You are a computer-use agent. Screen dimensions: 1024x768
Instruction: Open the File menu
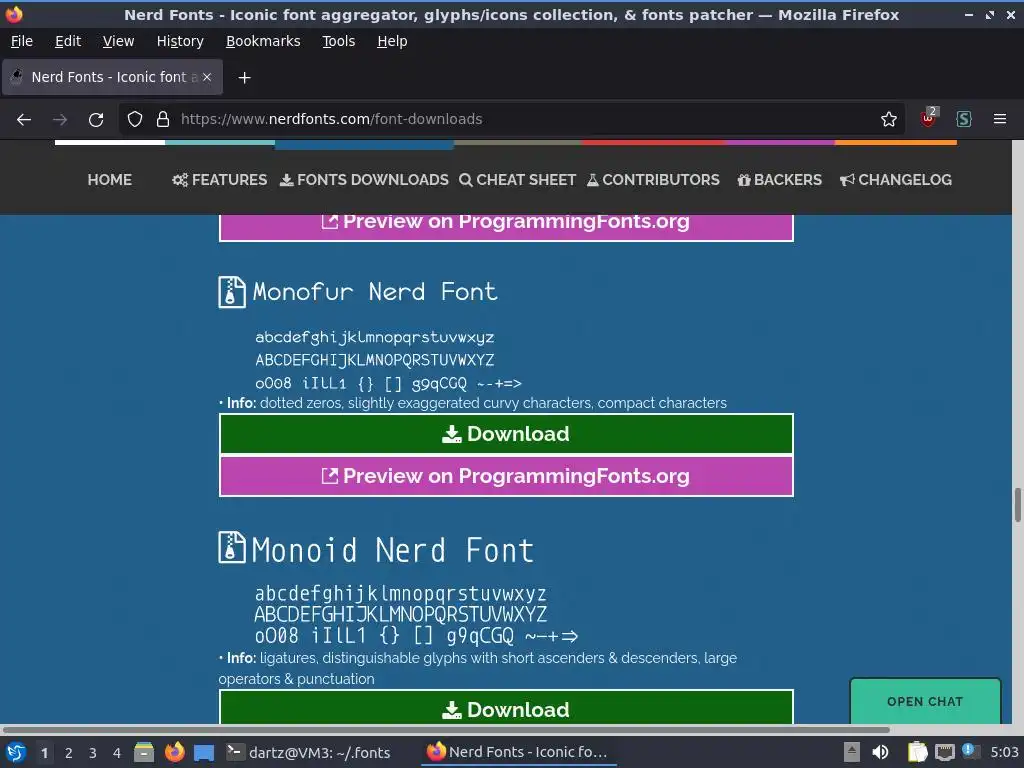22,41
